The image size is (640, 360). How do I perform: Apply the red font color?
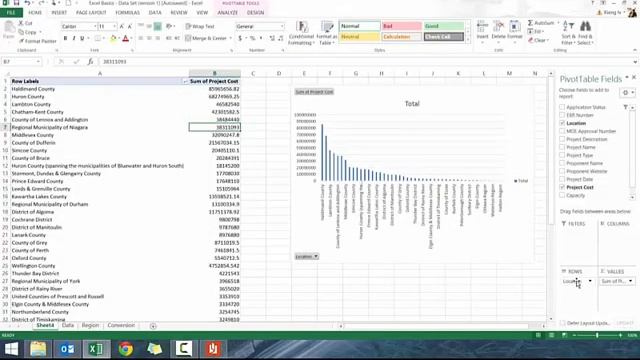tap(125, 38)
